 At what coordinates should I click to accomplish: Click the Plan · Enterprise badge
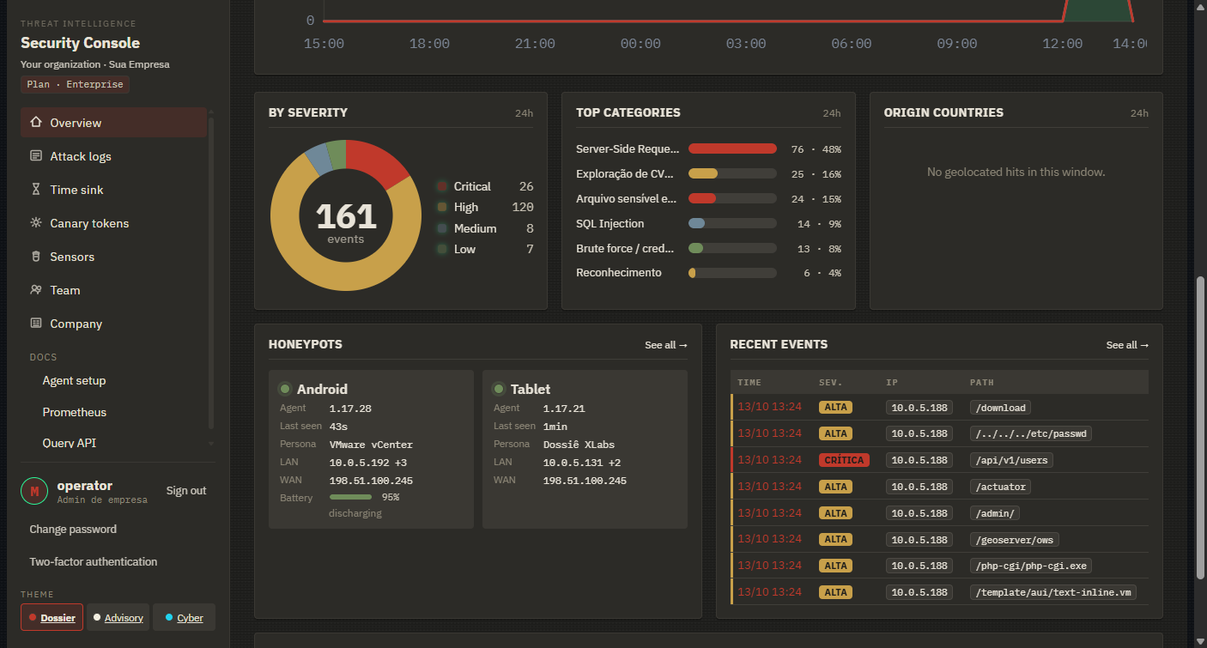(x=75, y=85)
